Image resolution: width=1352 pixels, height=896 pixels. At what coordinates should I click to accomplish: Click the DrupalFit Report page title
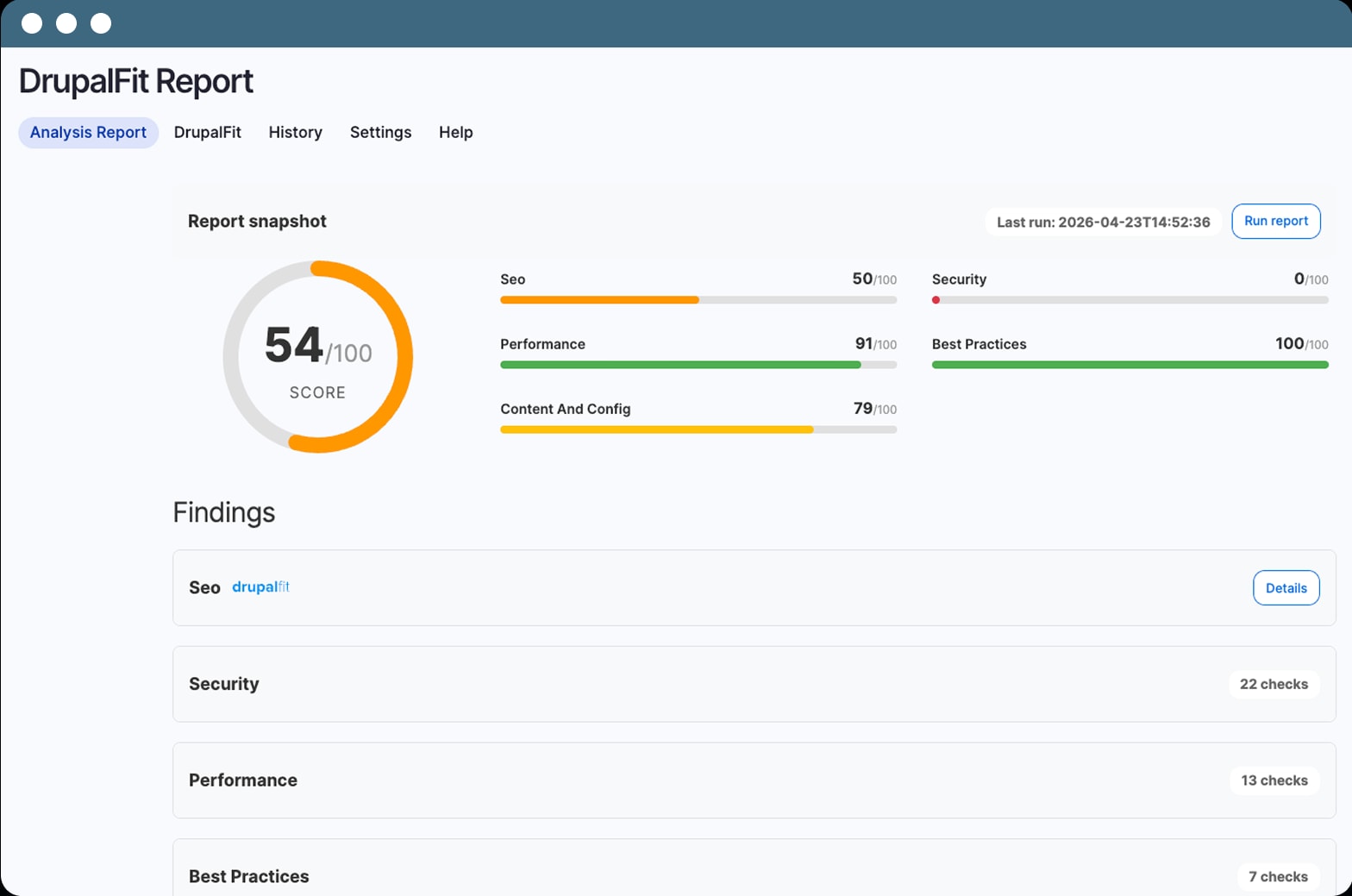135,82
